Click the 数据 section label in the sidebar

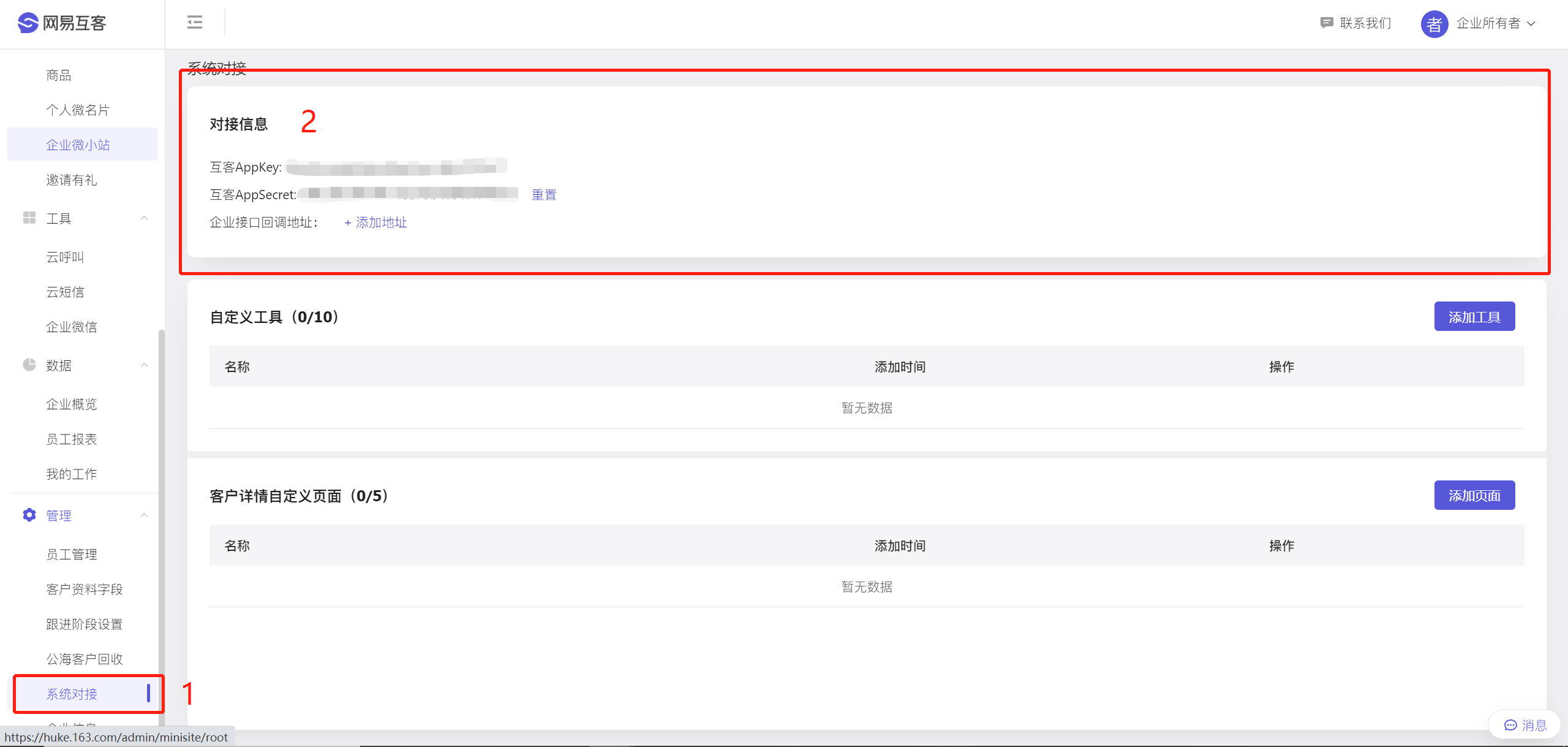[x=59, y=366]
